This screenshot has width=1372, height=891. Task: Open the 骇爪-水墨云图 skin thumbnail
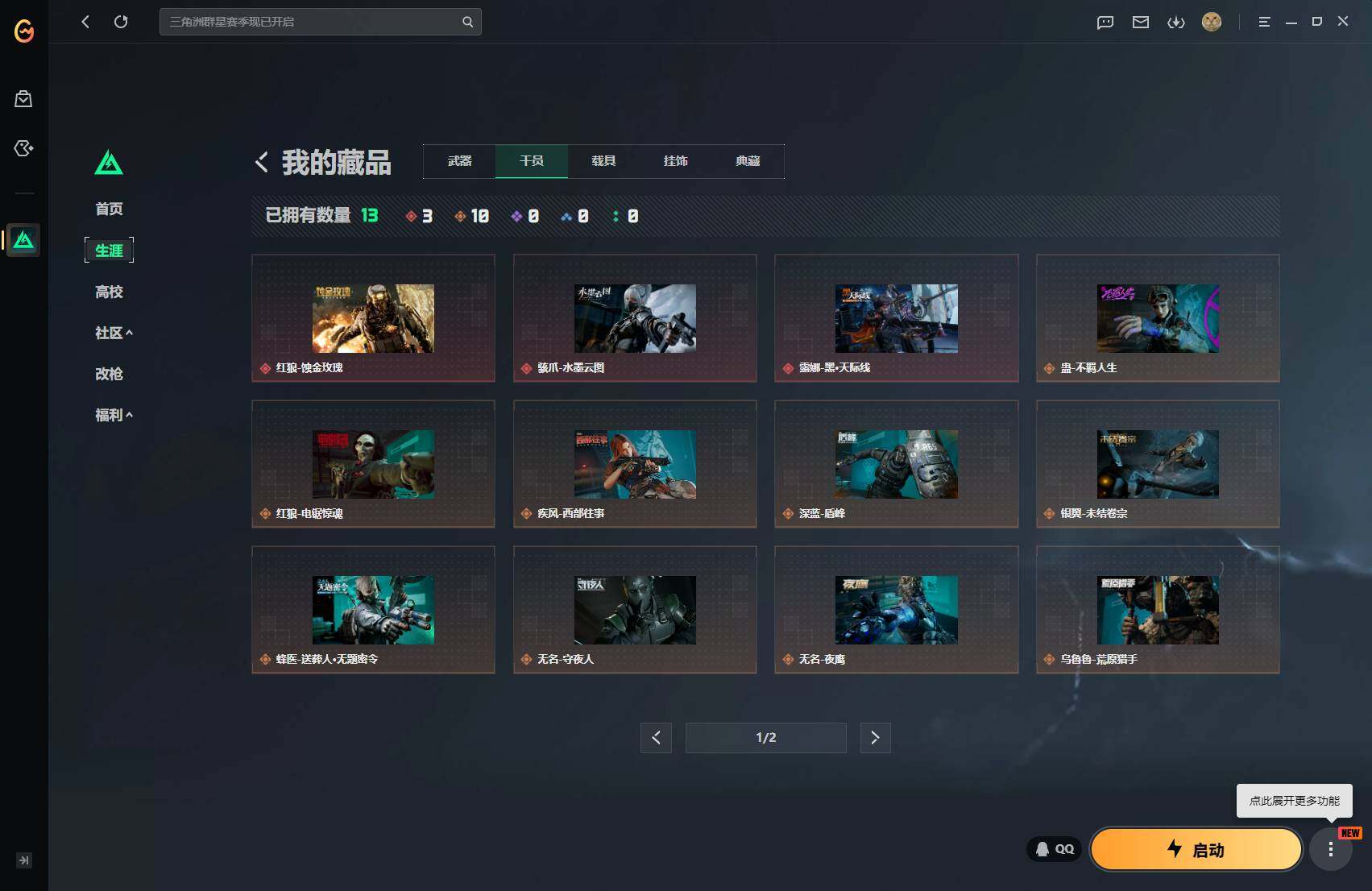635,318
